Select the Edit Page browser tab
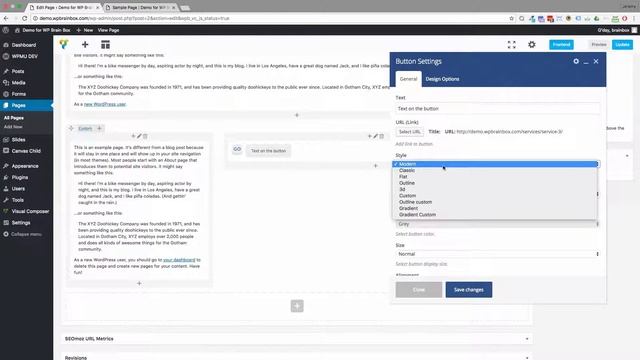This screenshot has width=640, height=360. (64, 7)
